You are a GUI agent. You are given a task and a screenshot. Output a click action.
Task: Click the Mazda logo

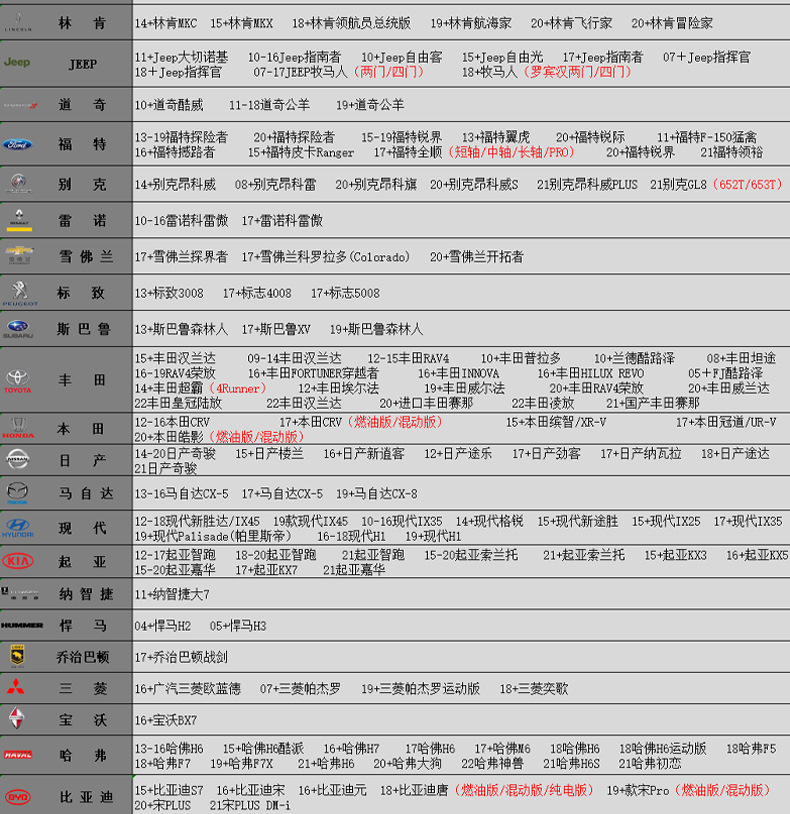click(x=18, y=493)
